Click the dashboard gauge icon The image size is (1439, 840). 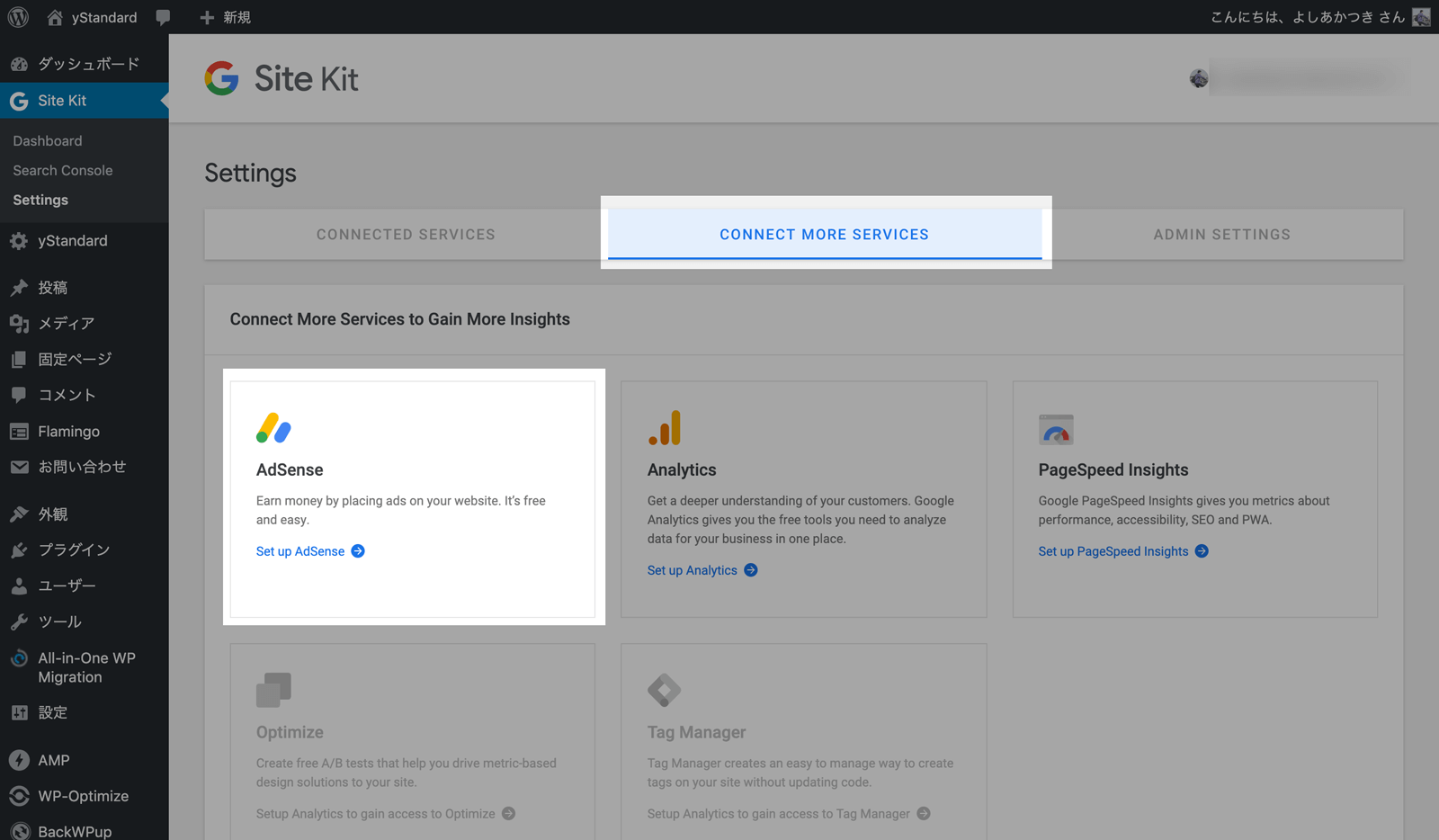[19, 64]
